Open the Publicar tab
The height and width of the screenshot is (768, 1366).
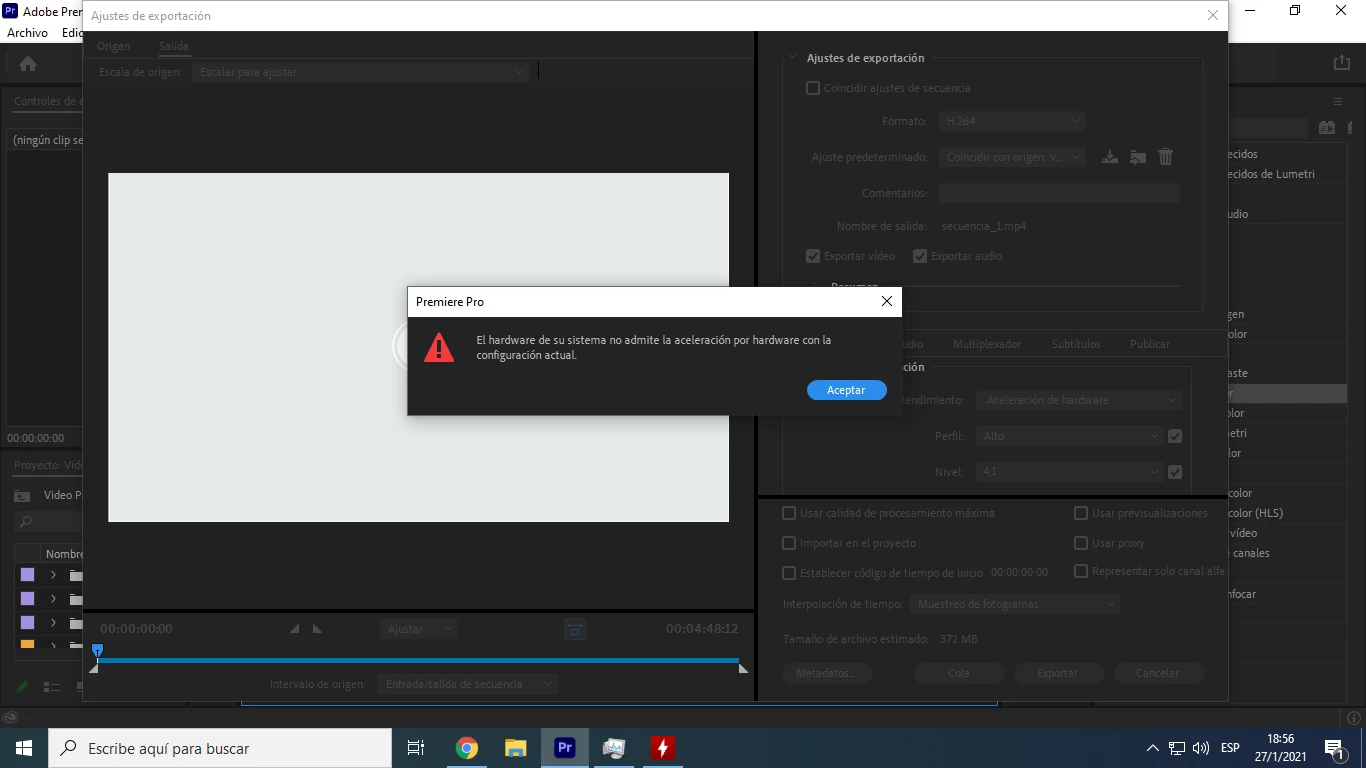(x=1150, y=344)
